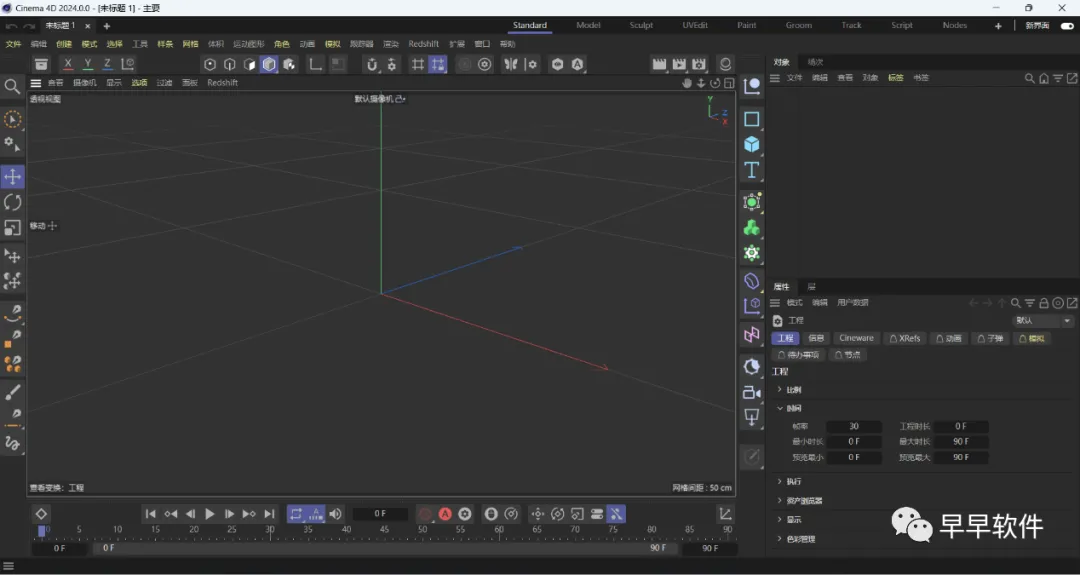Open the Redshift menu in main menu bar
The height and width of the screenshot is (575, 1080).
pos(424,44)
